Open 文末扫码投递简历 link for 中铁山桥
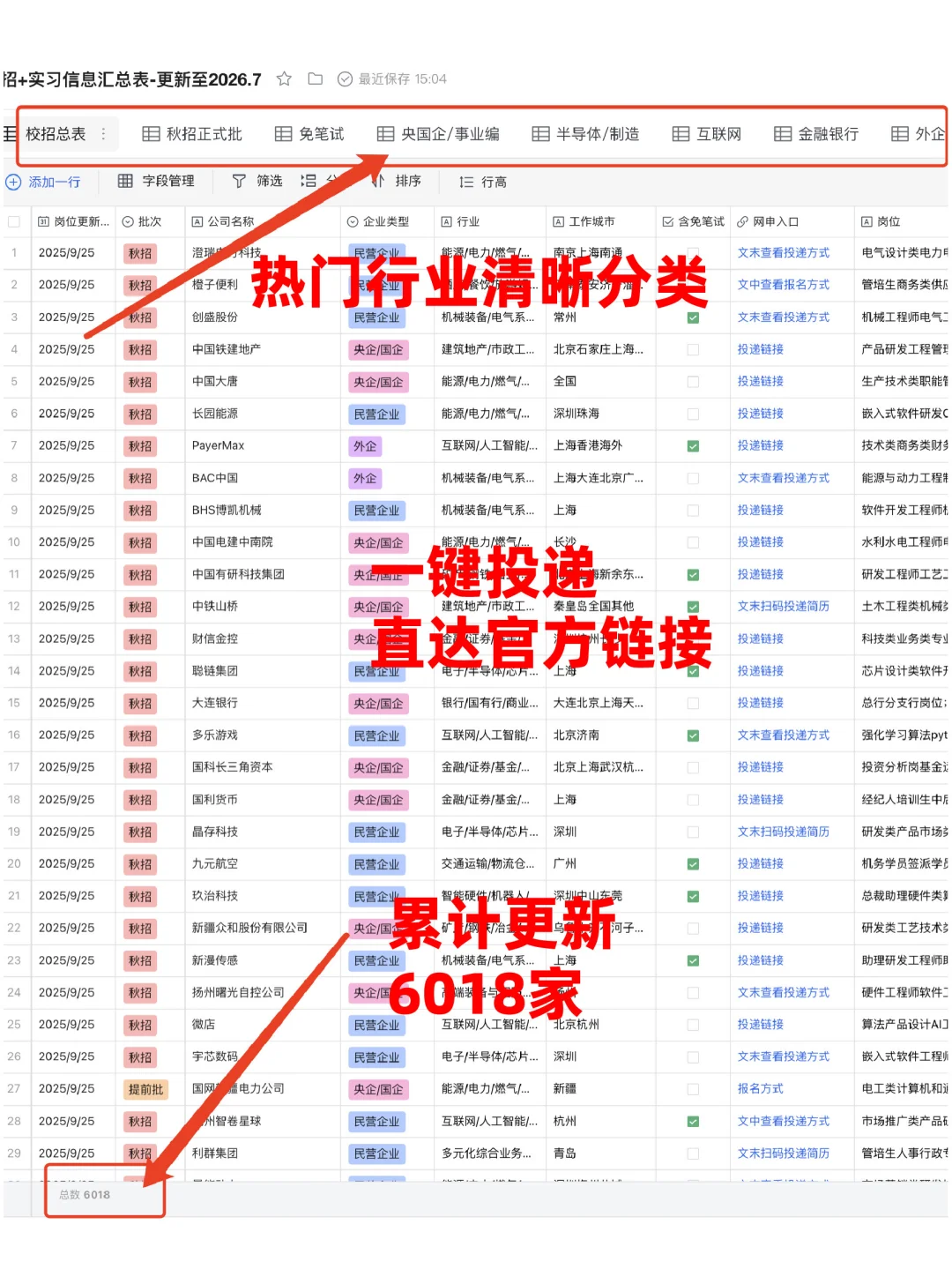 [783, 607]
